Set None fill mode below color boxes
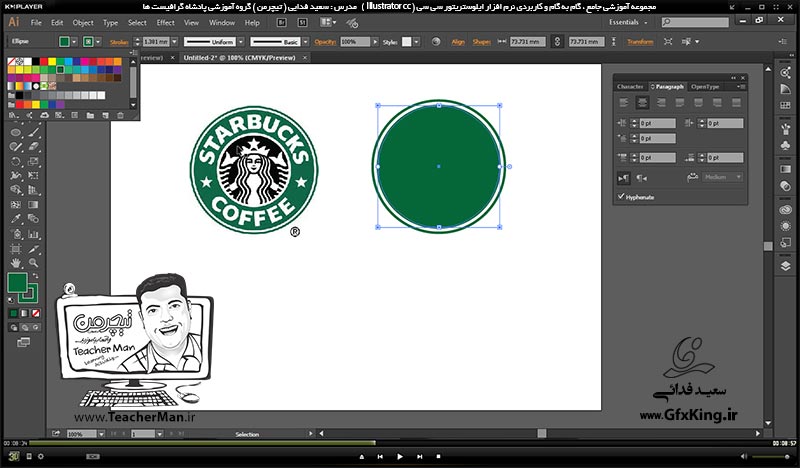The image size is (800, 468). 36,313
